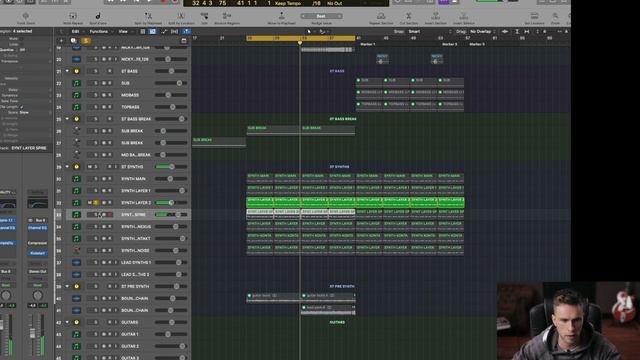Click the Move to Playhead icon

pyautogui.click(x=281, y=16)
